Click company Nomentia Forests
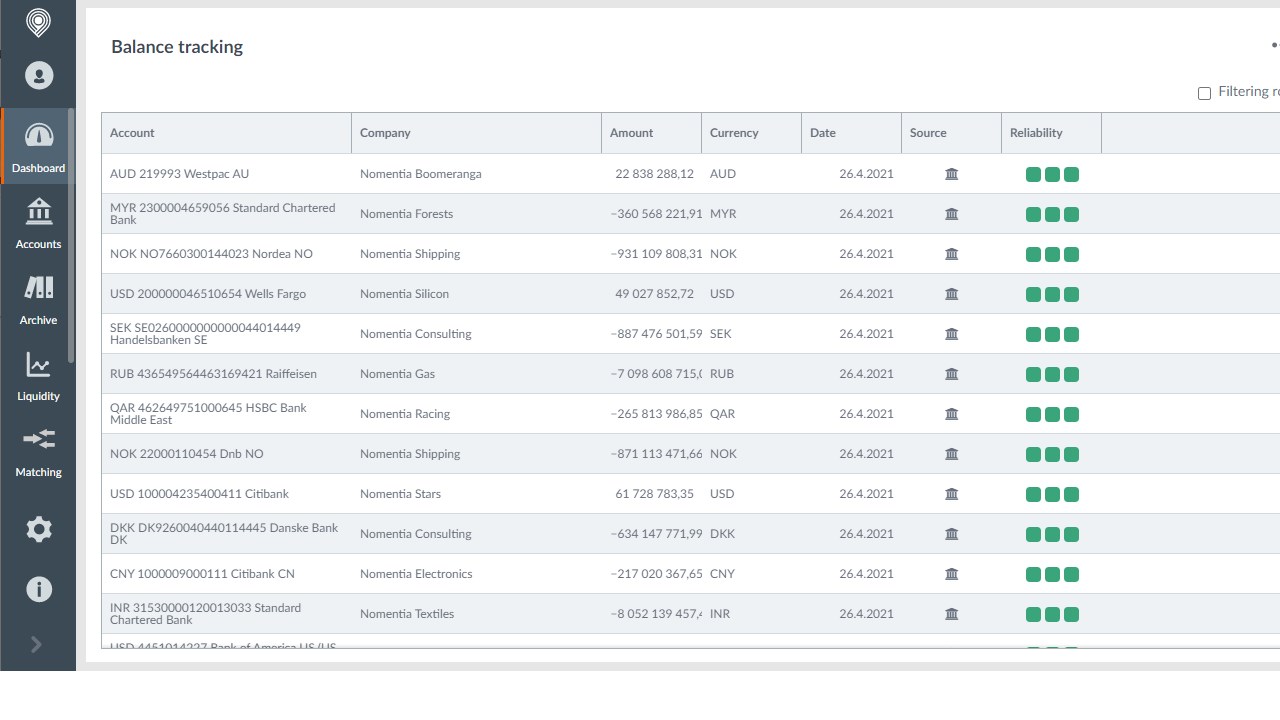This screenshot has height=720, width=1280. point(406,214)
